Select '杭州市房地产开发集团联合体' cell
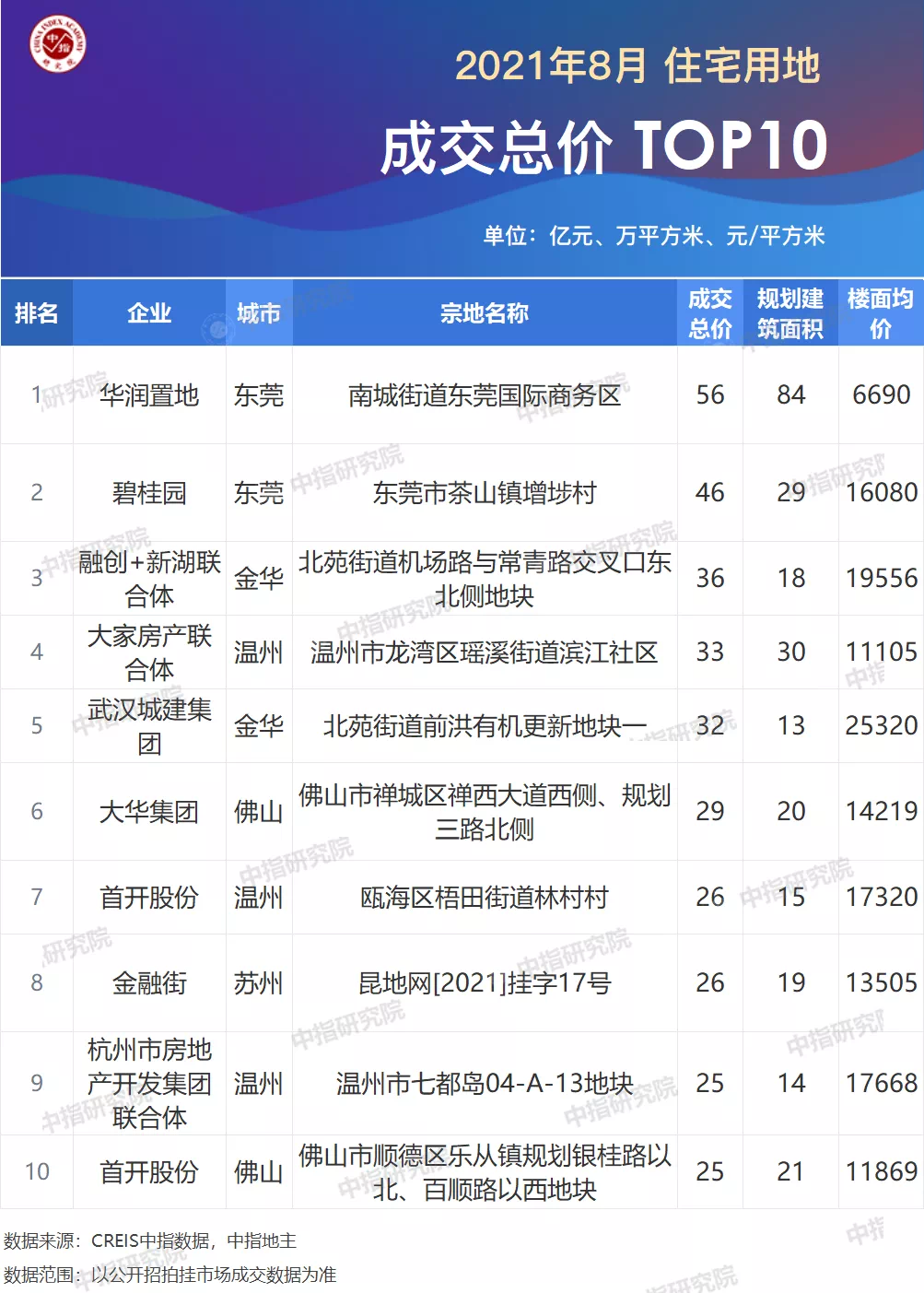The image size is (924, 1293). coord(149,1084)
